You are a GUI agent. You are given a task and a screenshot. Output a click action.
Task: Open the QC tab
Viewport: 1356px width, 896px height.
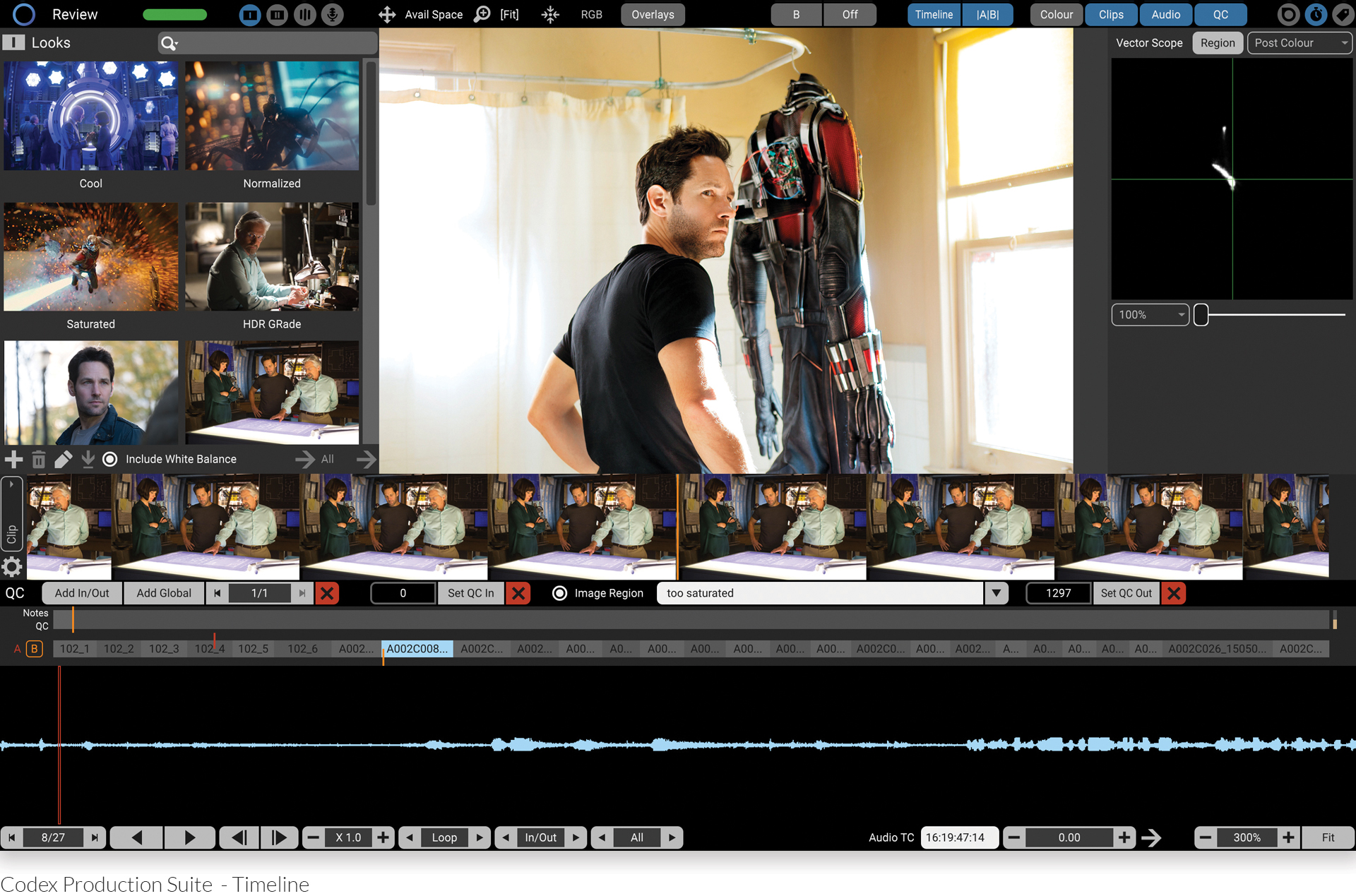tap(1220, 15)
